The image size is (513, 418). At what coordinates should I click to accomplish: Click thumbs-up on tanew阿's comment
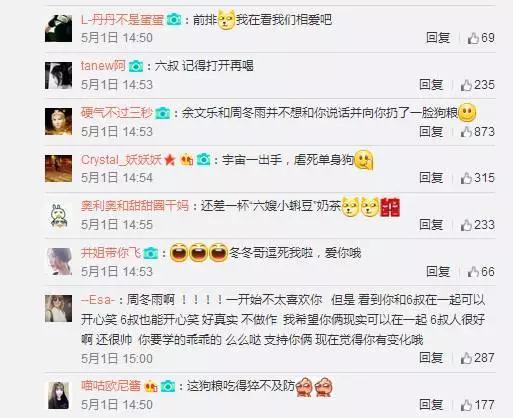pyautogui.click(x=466, y=85)
